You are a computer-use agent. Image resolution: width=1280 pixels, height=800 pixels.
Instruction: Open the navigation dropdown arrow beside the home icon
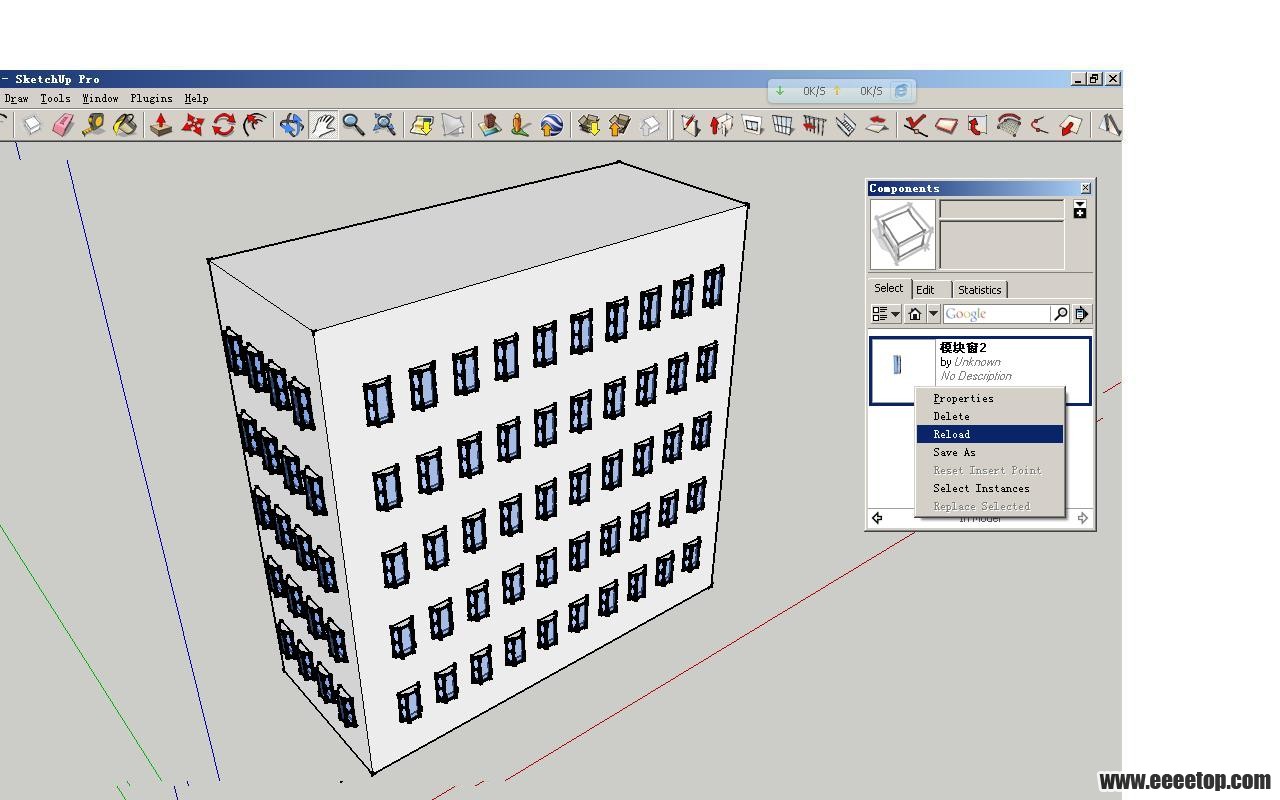pyautogui.click(x=933, y=314)
